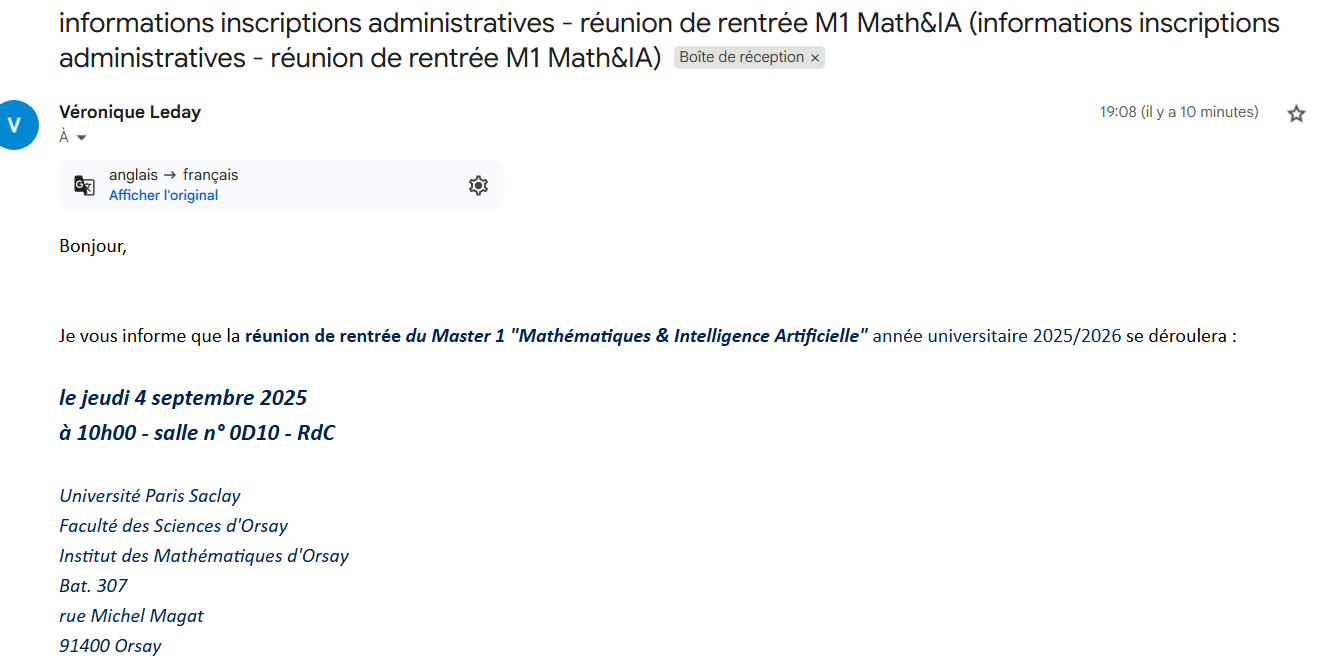Select target language français in translate bar

(x=210, y=175)
